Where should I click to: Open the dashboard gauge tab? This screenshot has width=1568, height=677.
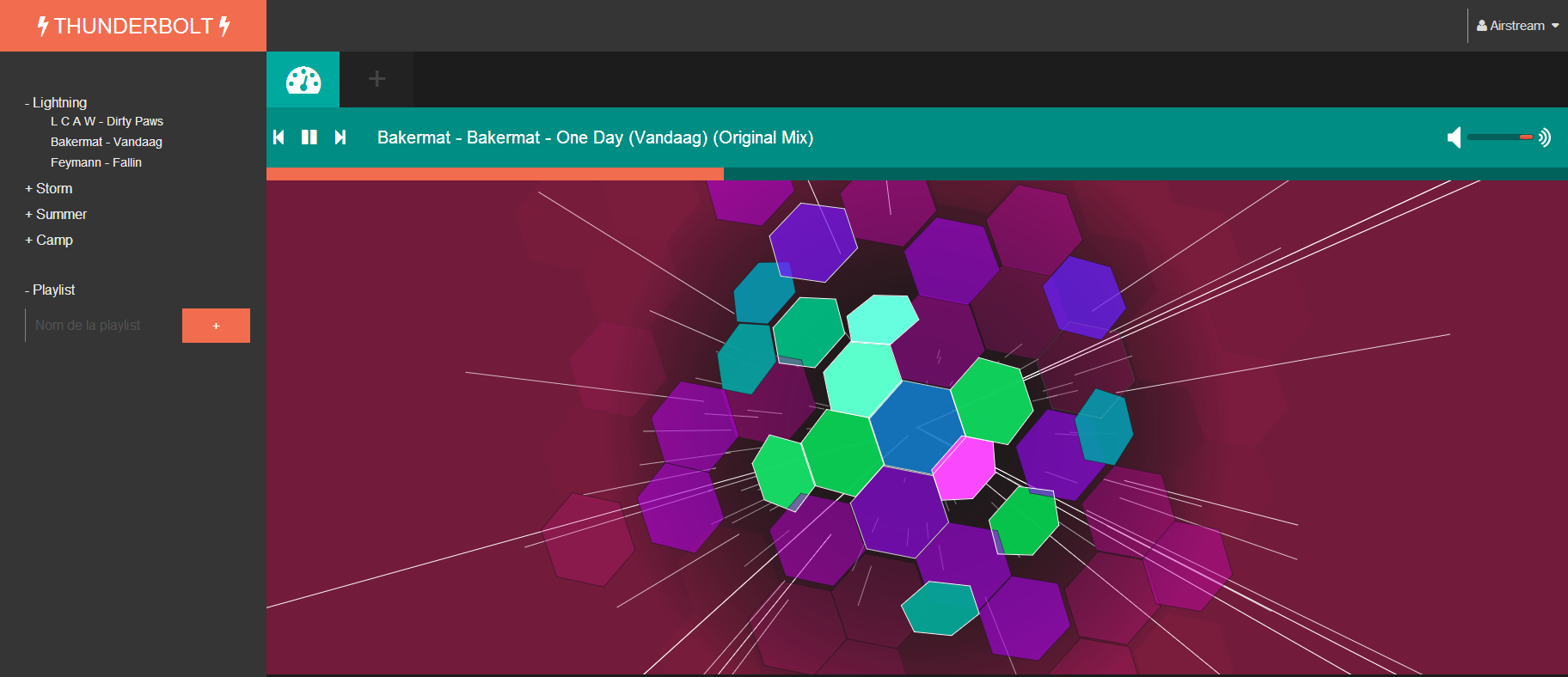point(303,79)
